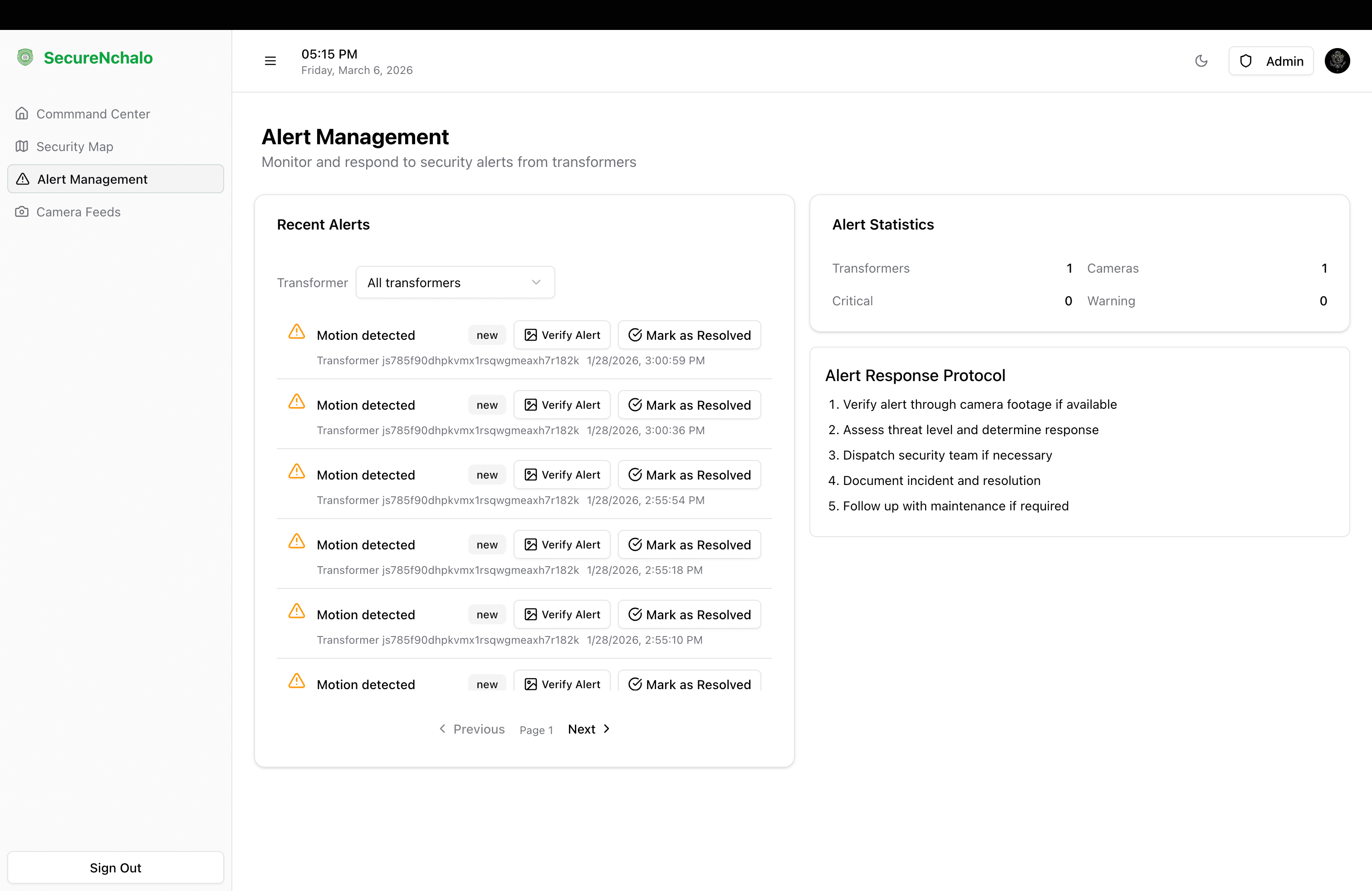1372x891 pixels.
Task: Switch to Alert Management in sidebar
Action: click(x=92, y=179)
